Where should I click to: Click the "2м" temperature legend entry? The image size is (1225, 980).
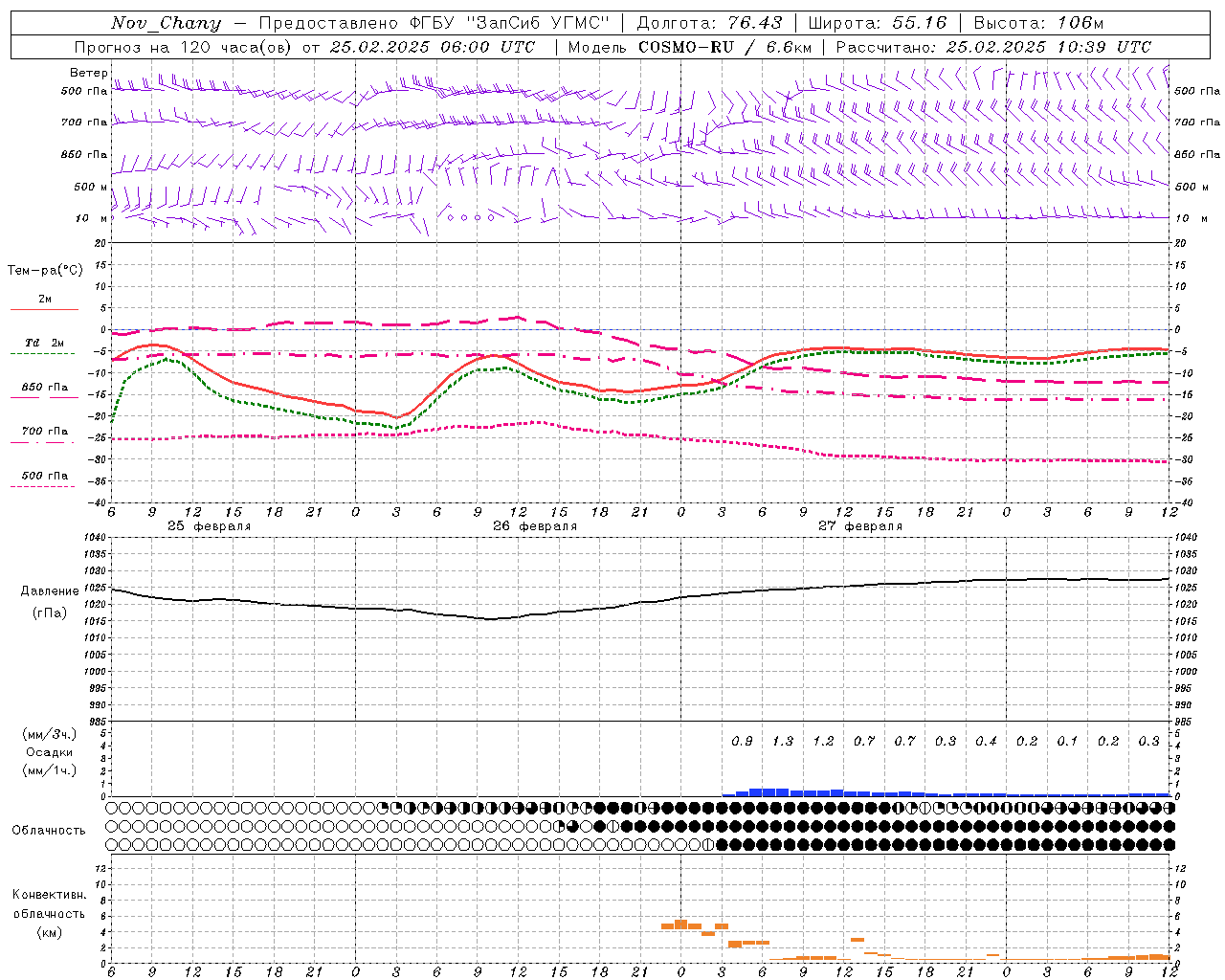tap(45, 300)
